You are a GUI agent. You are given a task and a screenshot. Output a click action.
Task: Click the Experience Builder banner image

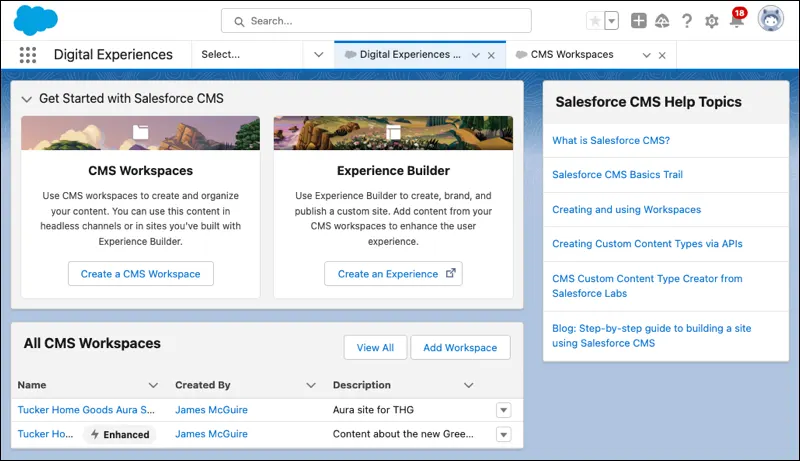point(393,133)
